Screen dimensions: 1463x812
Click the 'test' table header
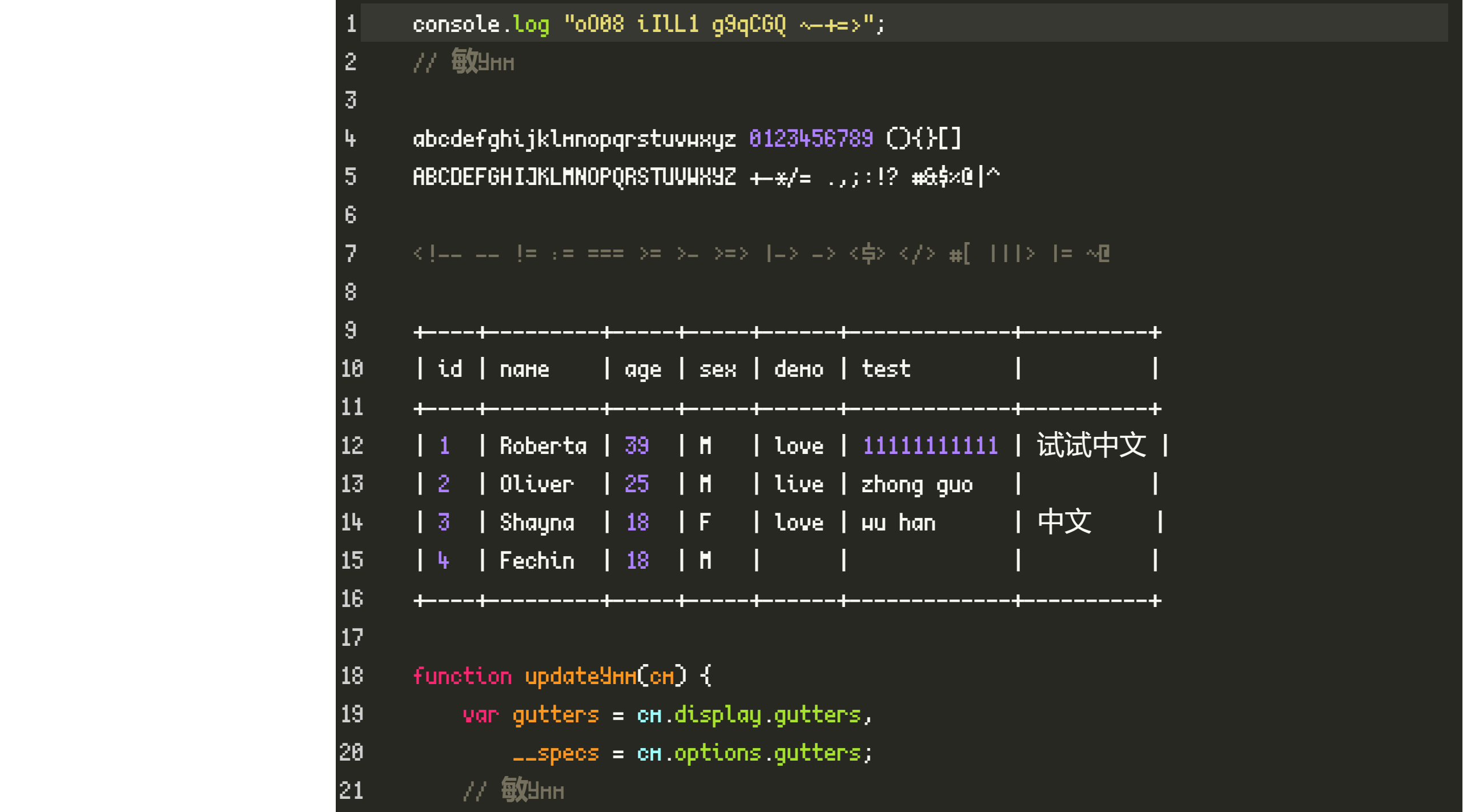tap(886, 369)
